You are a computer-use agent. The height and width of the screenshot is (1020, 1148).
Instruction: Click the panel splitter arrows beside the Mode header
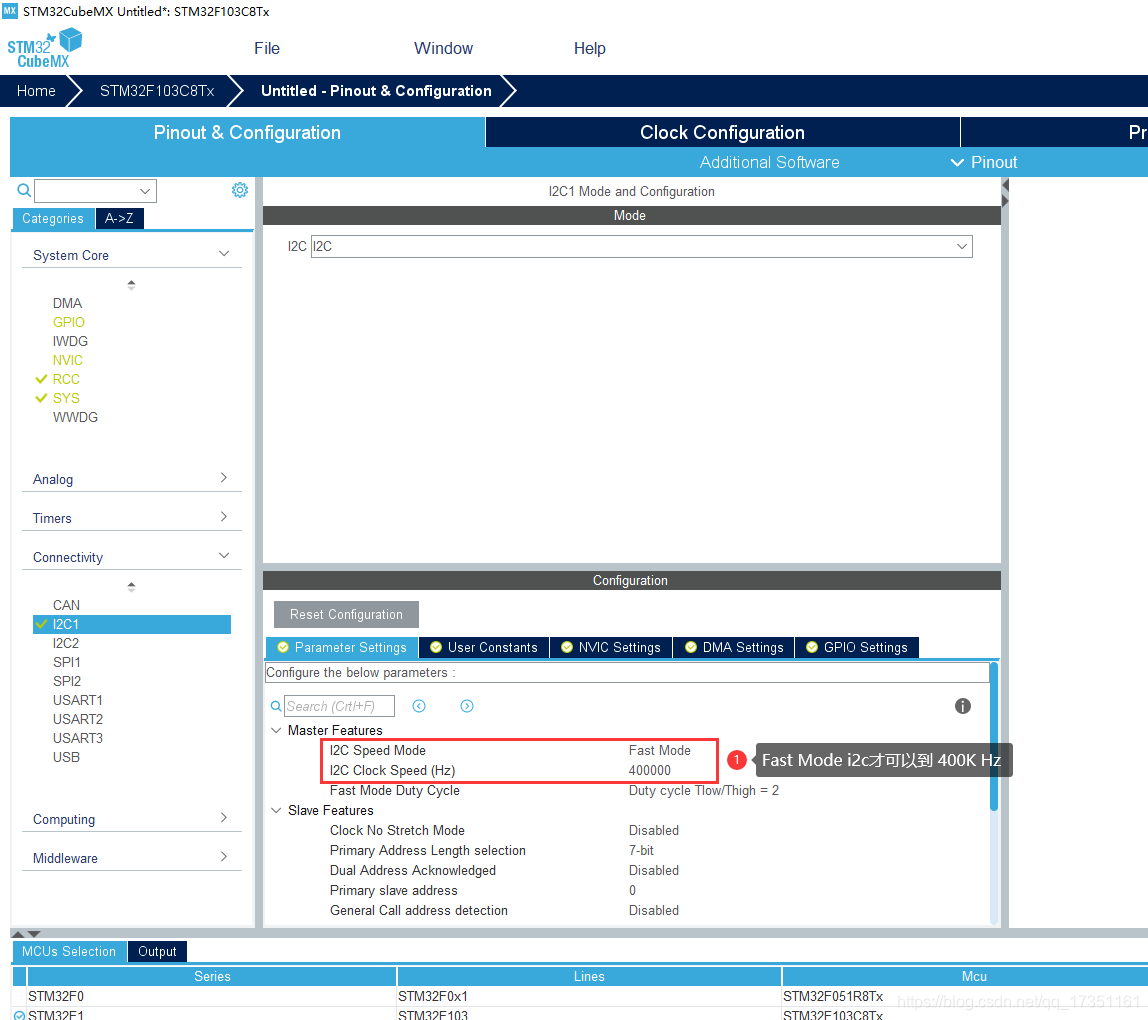1005,193
